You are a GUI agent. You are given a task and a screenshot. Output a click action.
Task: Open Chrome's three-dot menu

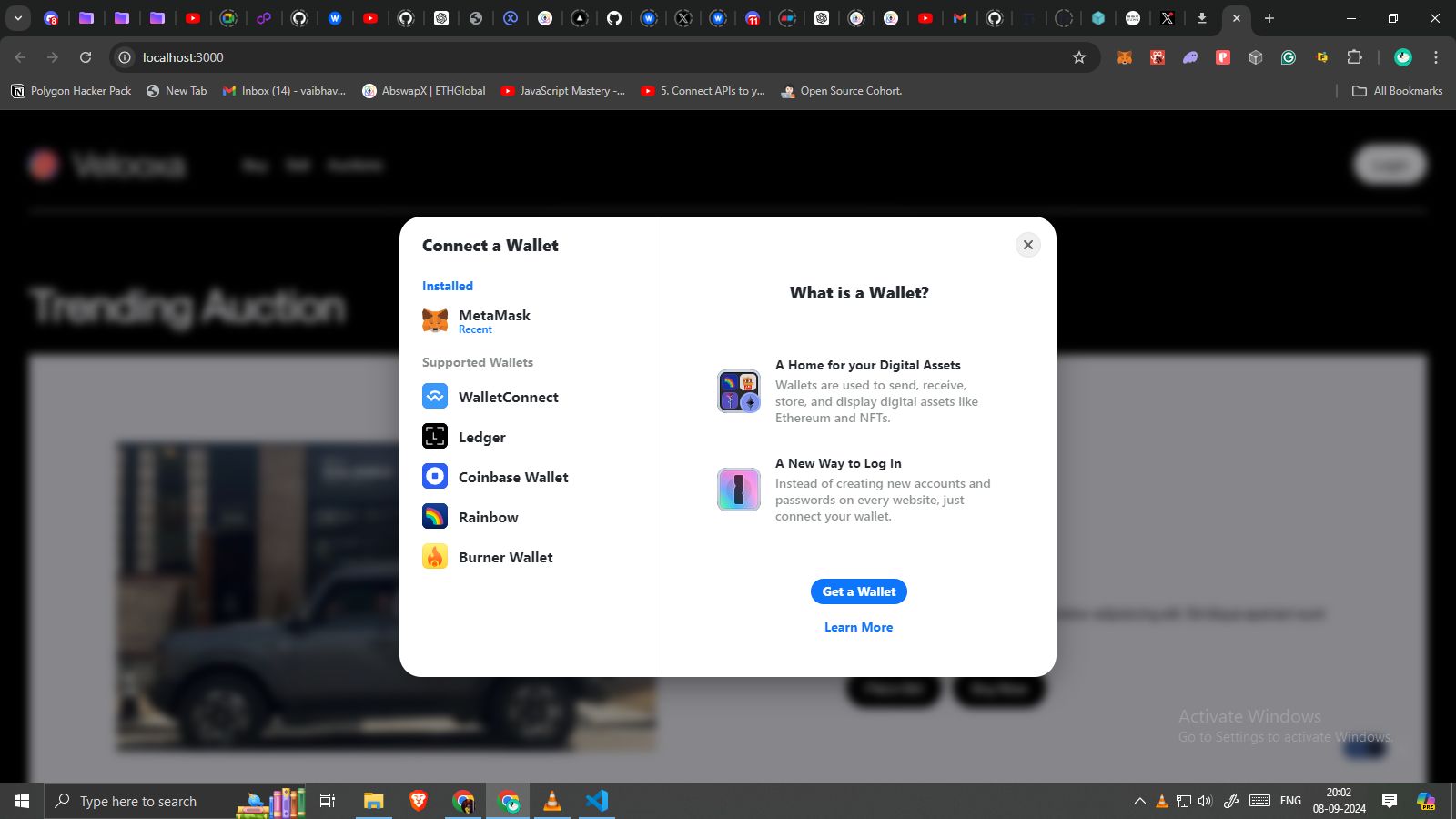1436,57
